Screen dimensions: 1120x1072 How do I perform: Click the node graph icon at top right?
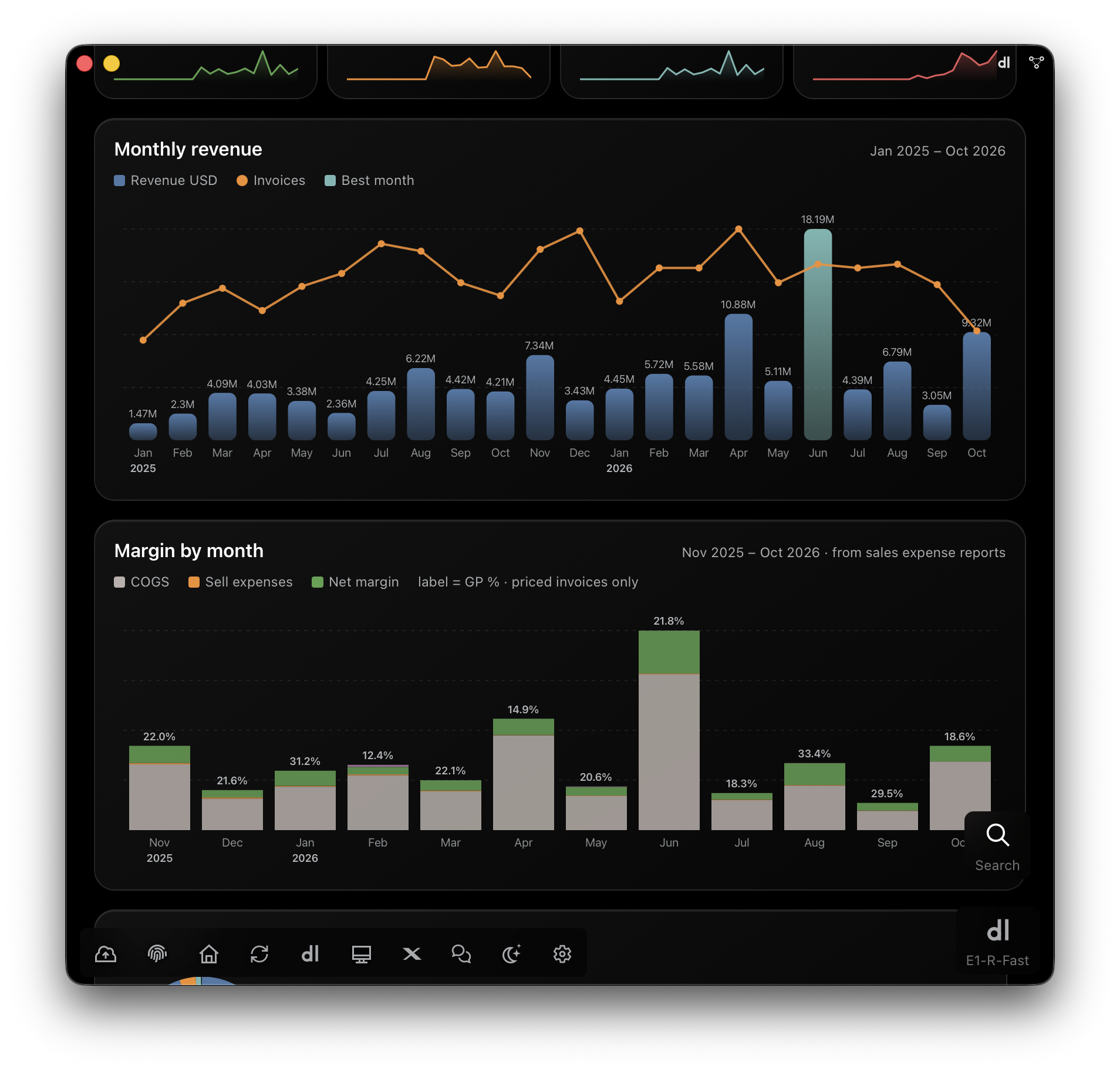[1037, 62]
